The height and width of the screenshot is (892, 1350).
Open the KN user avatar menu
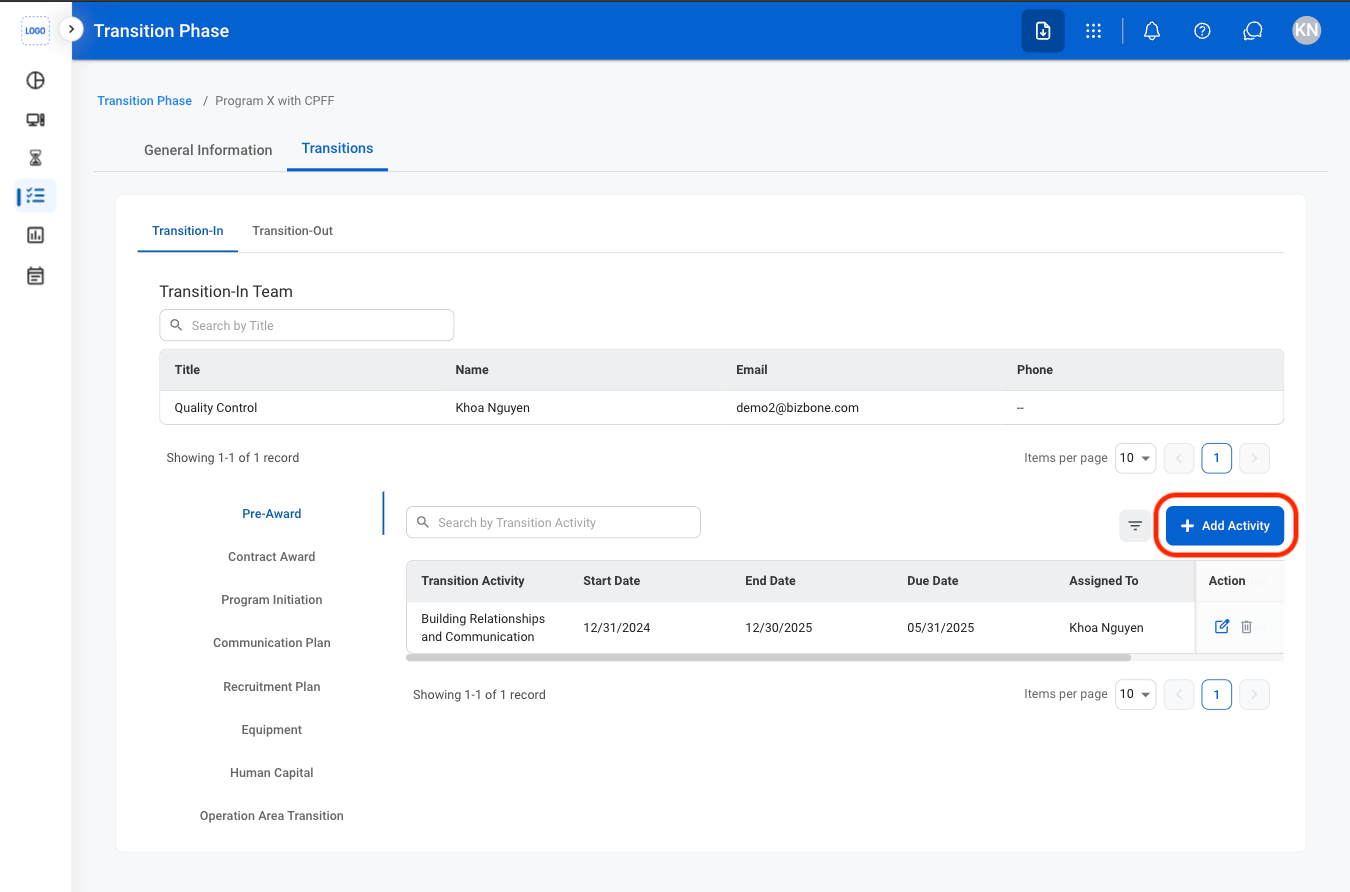[1306, 30]
